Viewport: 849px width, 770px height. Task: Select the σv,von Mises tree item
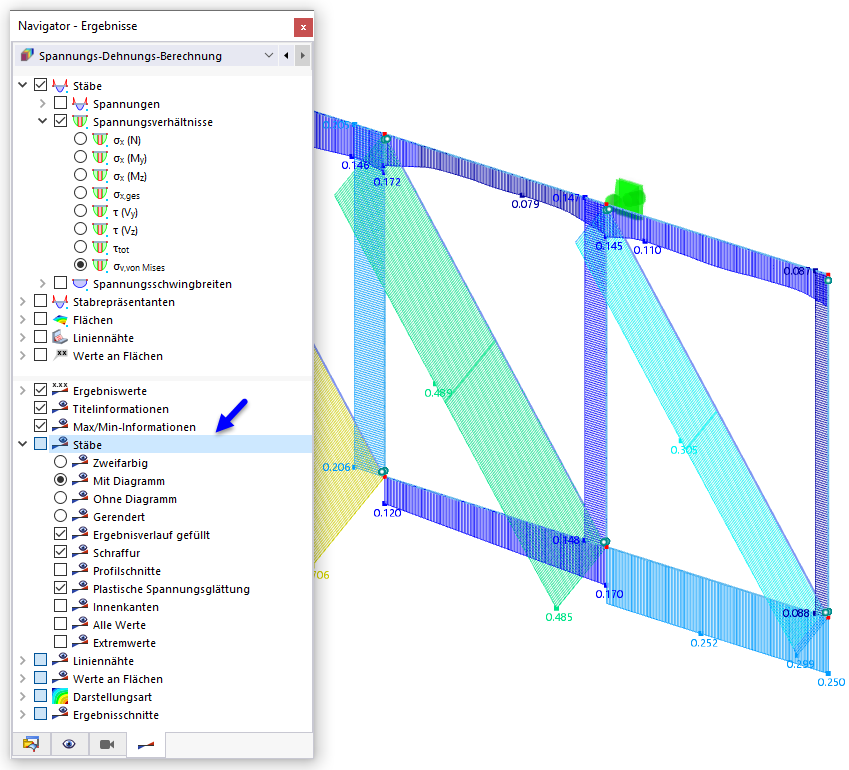139,266
